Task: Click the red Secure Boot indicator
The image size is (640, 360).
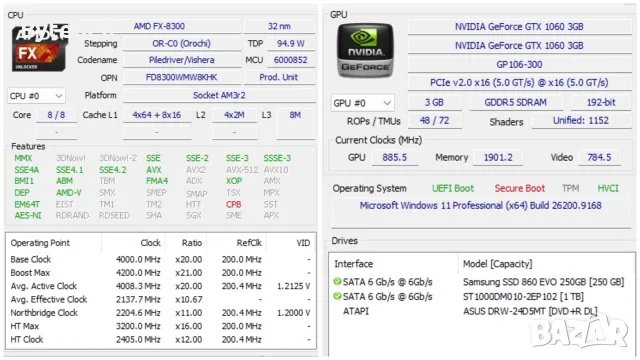Action: (520, 189)
